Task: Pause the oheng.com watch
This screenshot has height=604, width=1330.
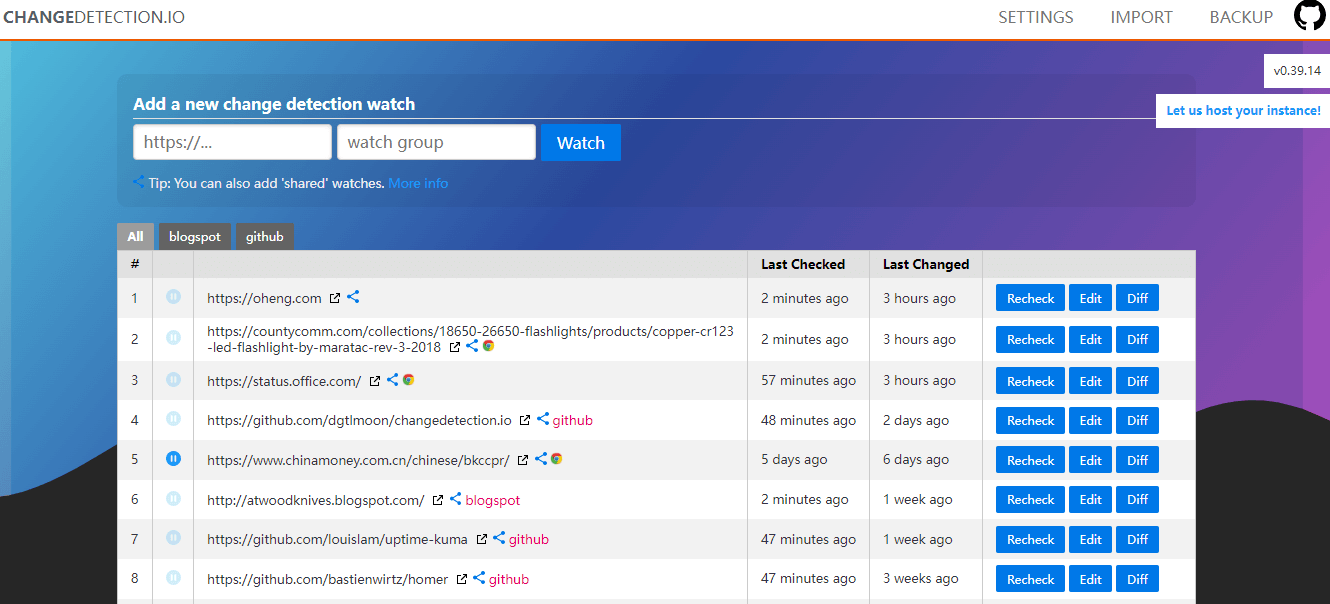Action: point(173,297)
